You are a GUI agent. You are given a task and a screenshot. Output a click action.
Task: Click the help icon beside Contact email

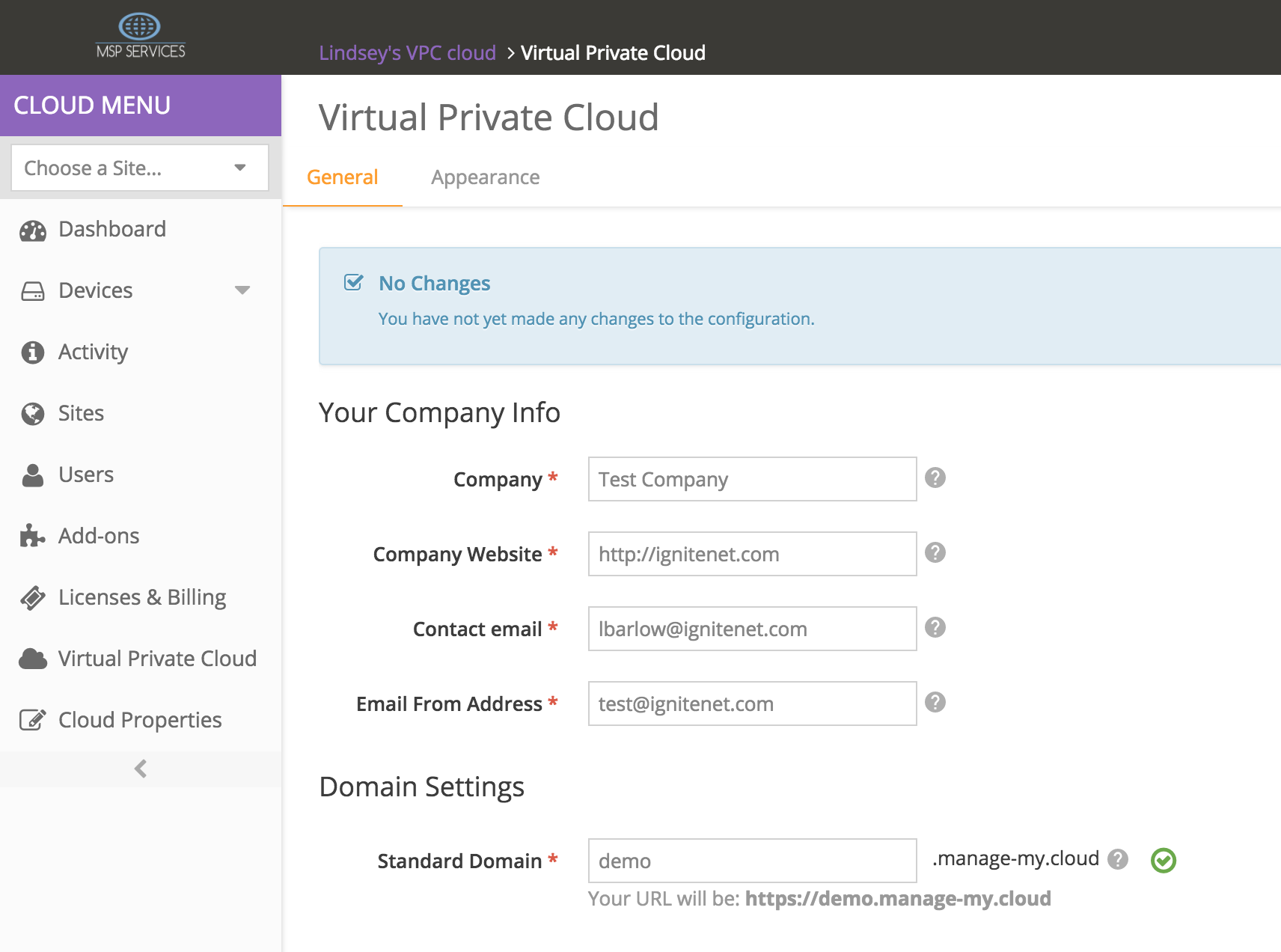935,627
